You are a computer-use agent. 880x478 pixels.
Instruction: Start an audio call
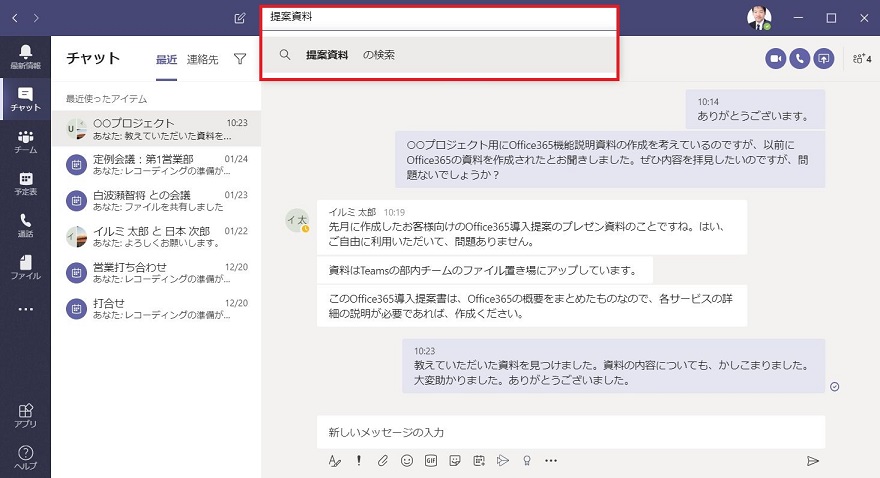tap(800, 58)
